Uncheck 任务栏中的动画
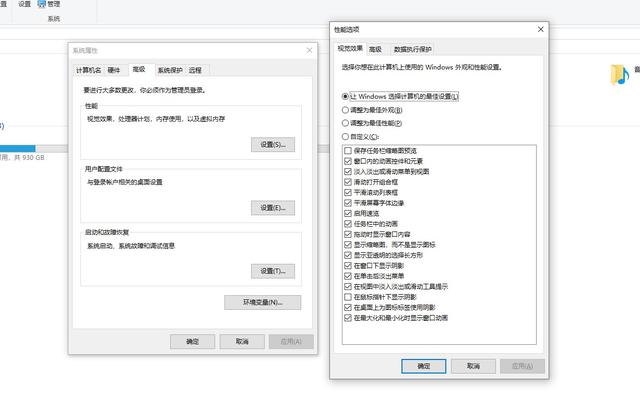 [348, 224]
